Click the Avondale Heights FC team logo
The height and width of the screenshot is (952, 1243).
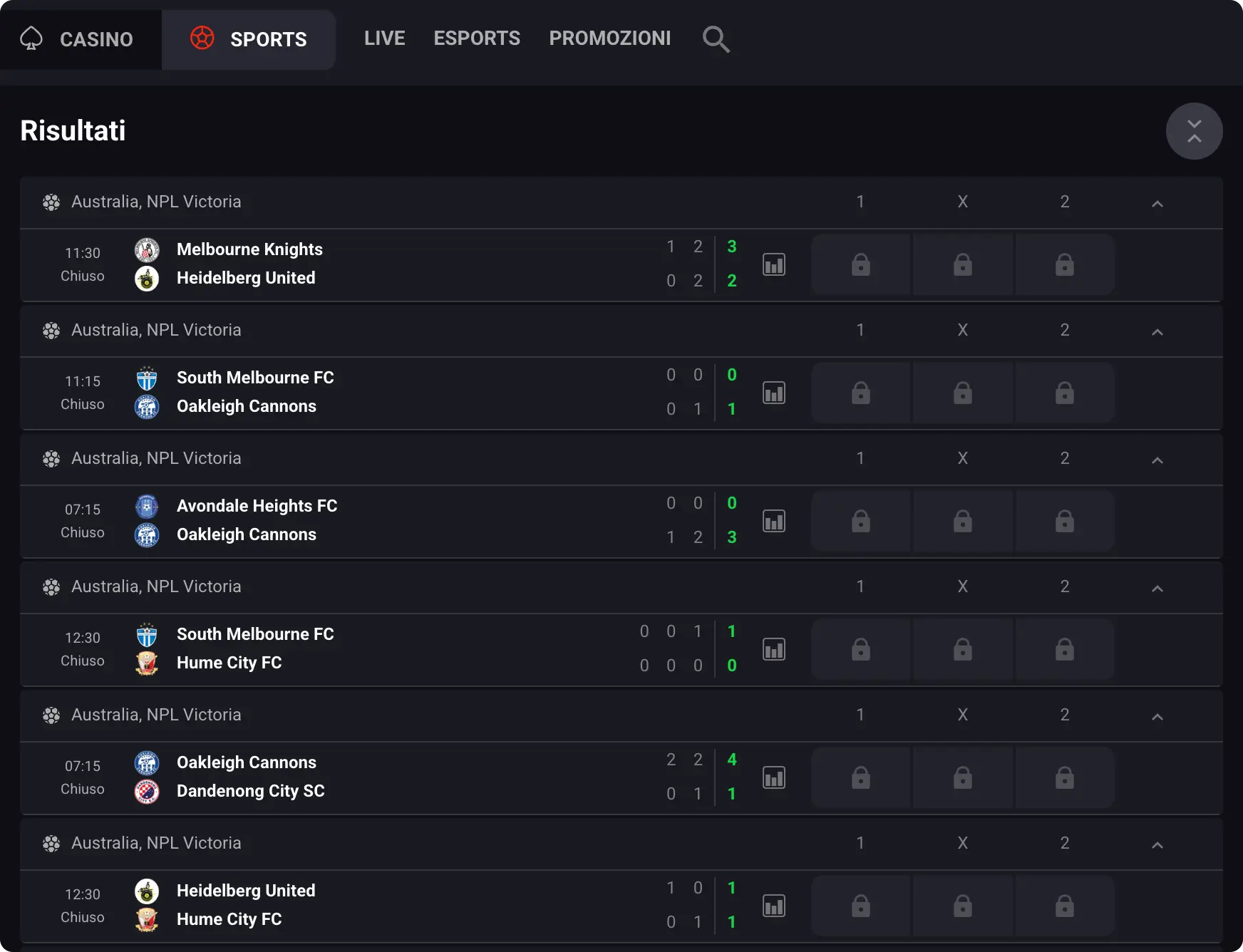pyautogui.click(x=147, y=506)
